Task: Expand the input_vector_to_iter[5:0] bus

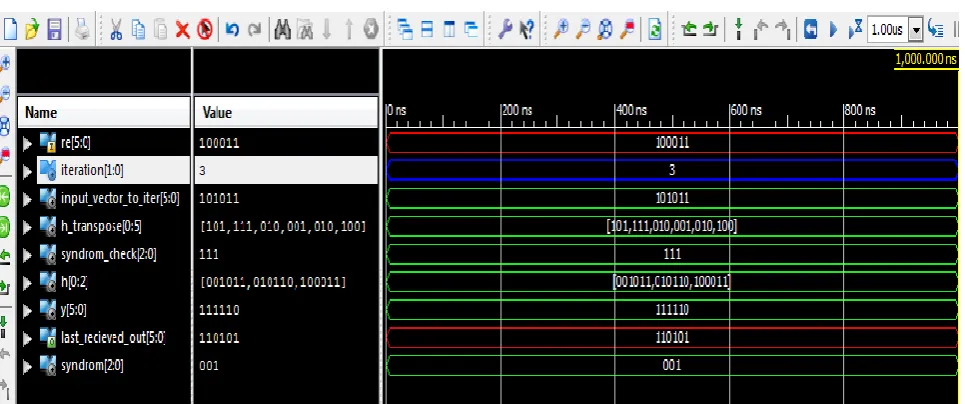Action: click(27, 198)
